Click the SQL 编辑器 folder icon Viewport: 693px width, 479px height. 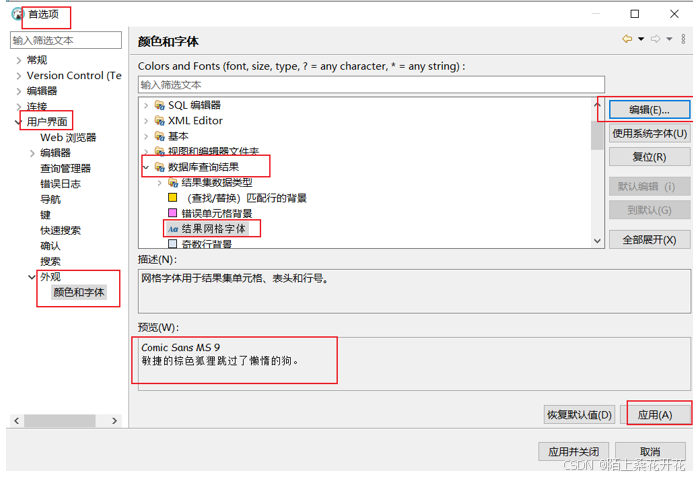[x=160, y=105]
